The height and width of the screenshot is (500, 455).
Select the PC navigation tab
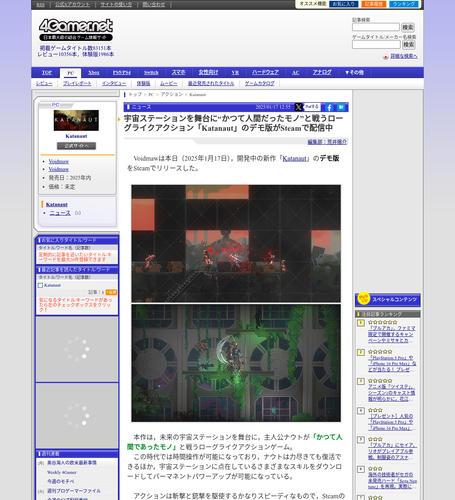coord(71,73)
